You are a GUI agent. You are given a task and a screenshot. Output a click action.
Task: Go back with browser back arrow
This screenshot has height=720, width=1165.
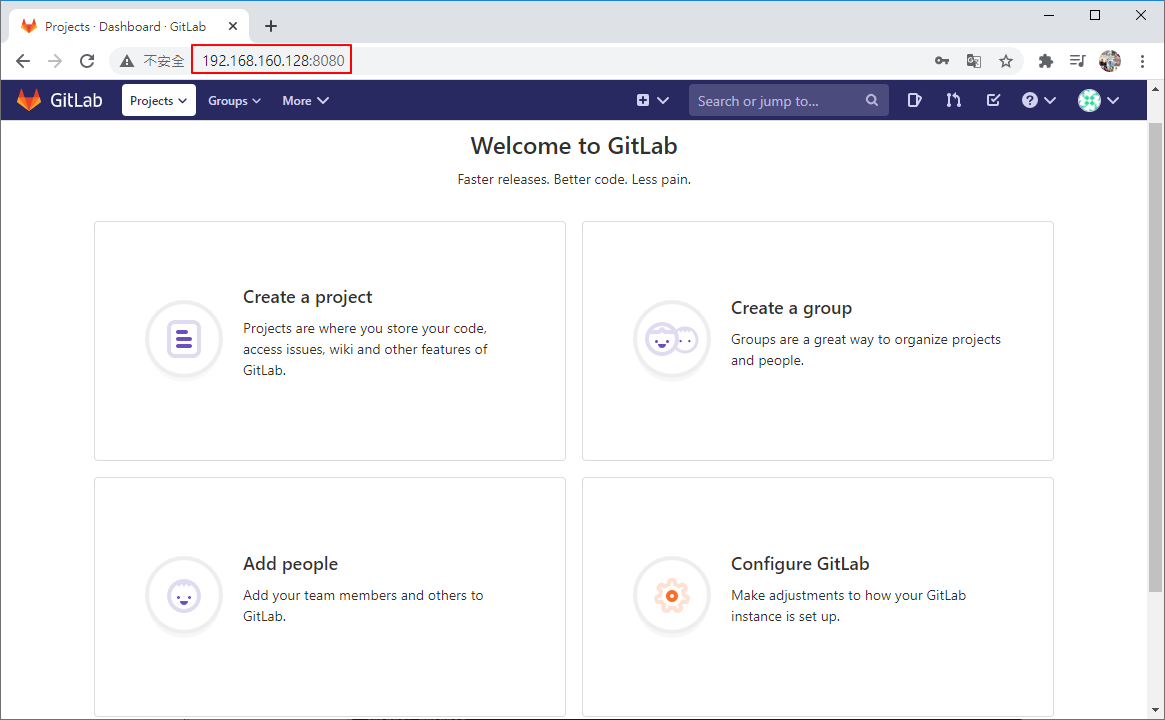tap(23, 61)
